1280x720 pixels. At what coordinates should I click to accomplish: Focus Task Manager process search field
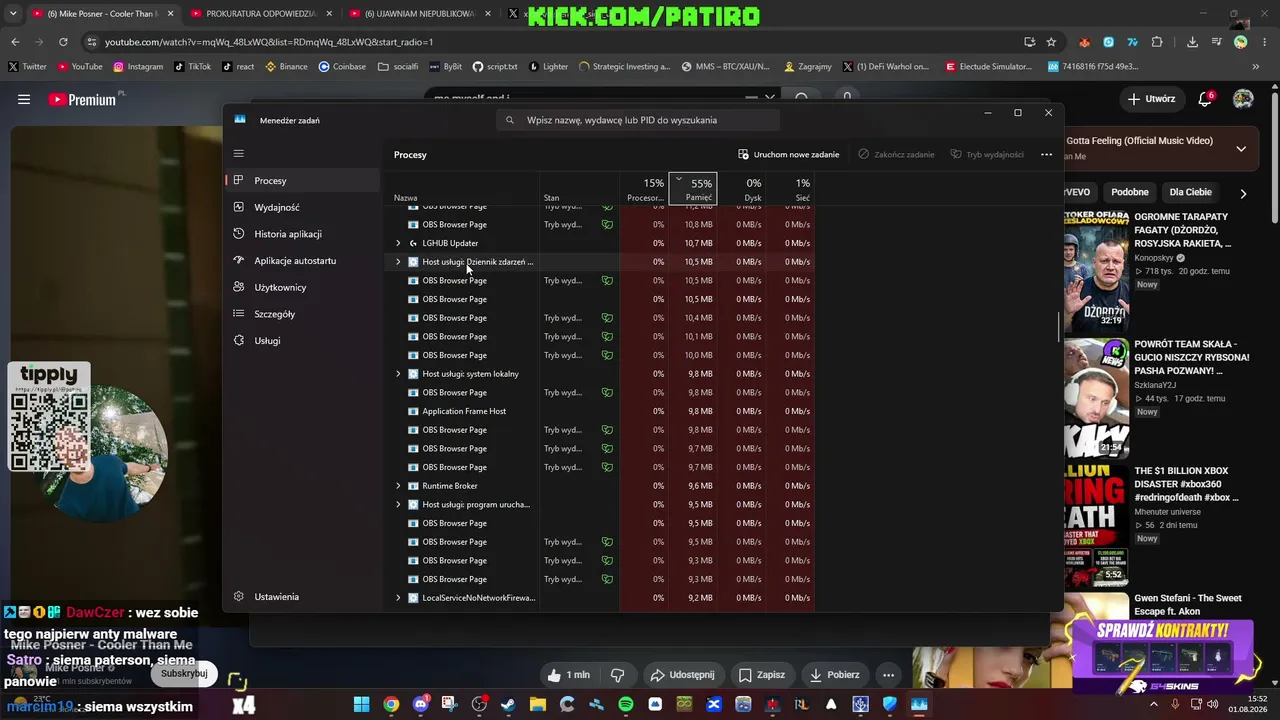coord(638,120)
